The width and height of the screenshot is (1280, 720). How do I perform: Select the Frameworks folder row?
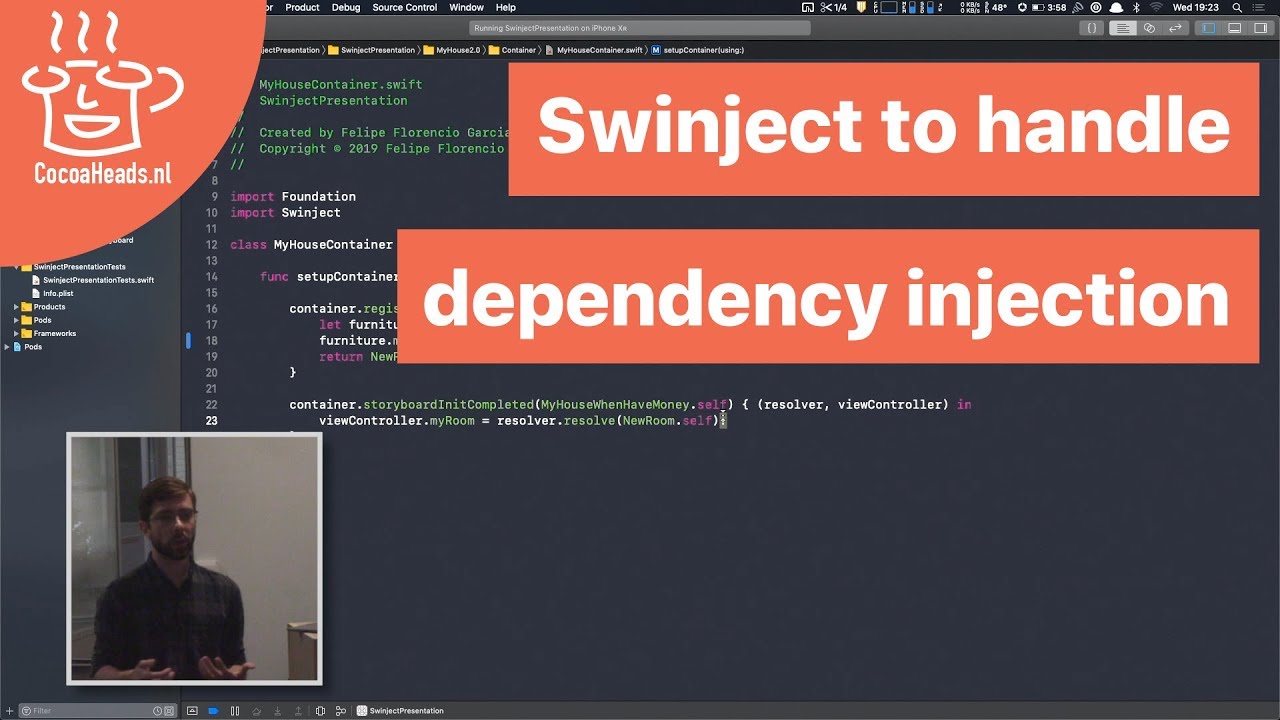(x=90, y=333)
